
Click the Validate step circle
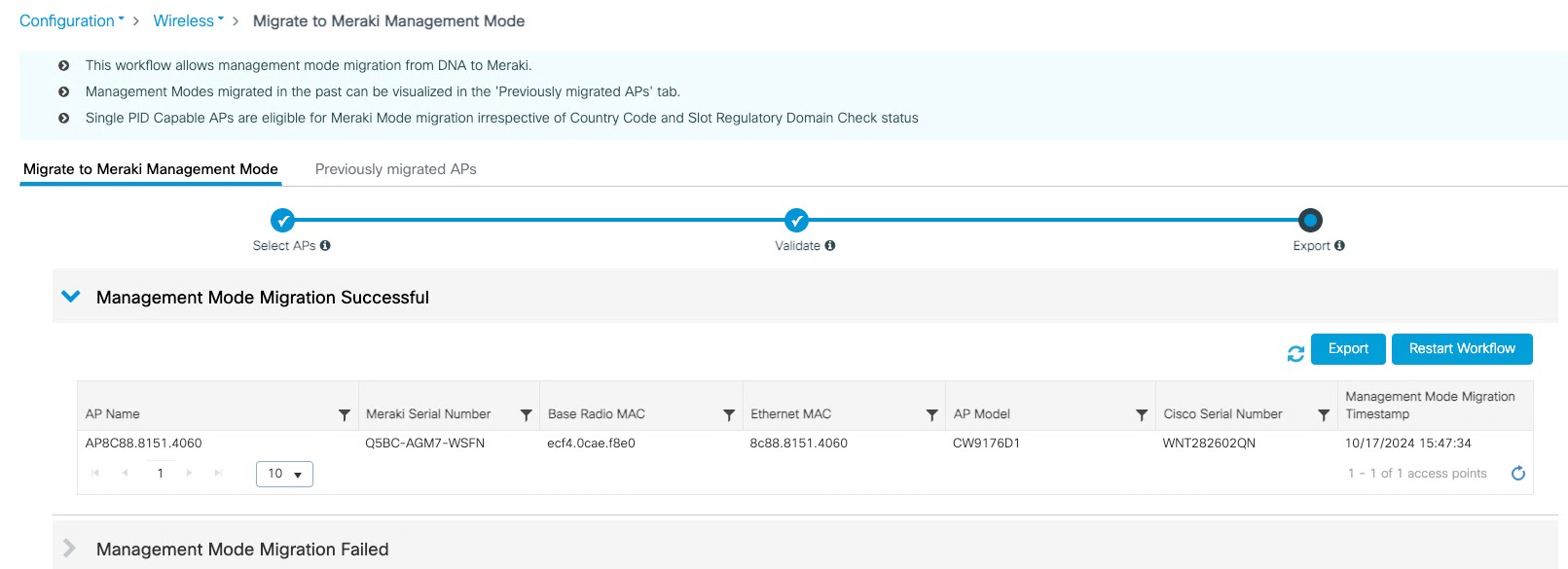click(x=796, y=220)
